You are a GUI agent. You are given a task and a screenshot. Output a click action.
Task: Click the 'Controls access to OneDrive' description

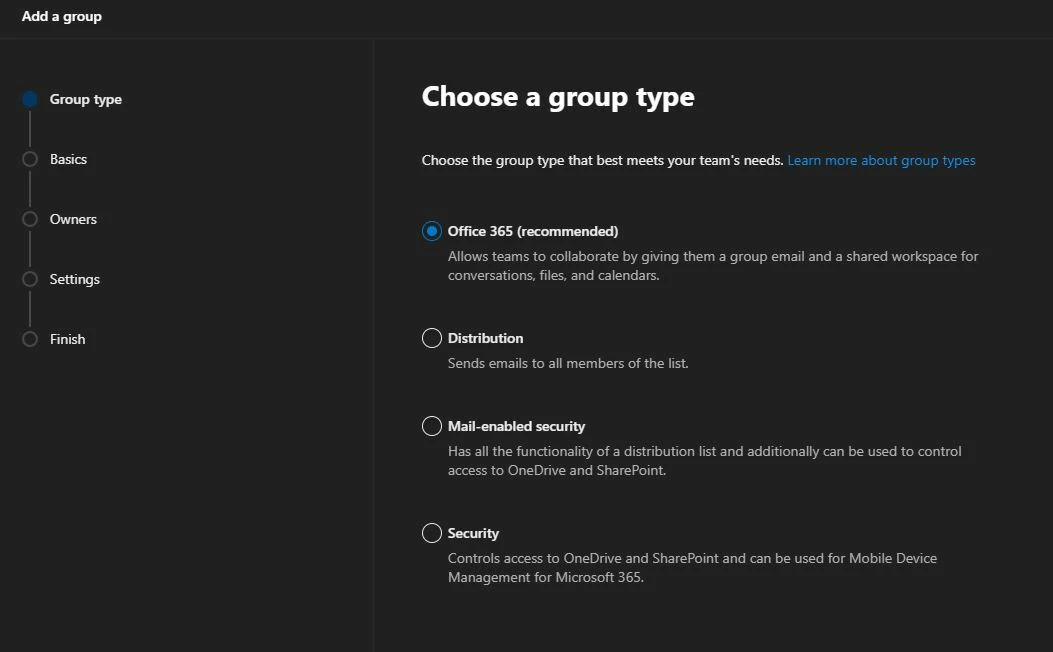click(692, 567)
